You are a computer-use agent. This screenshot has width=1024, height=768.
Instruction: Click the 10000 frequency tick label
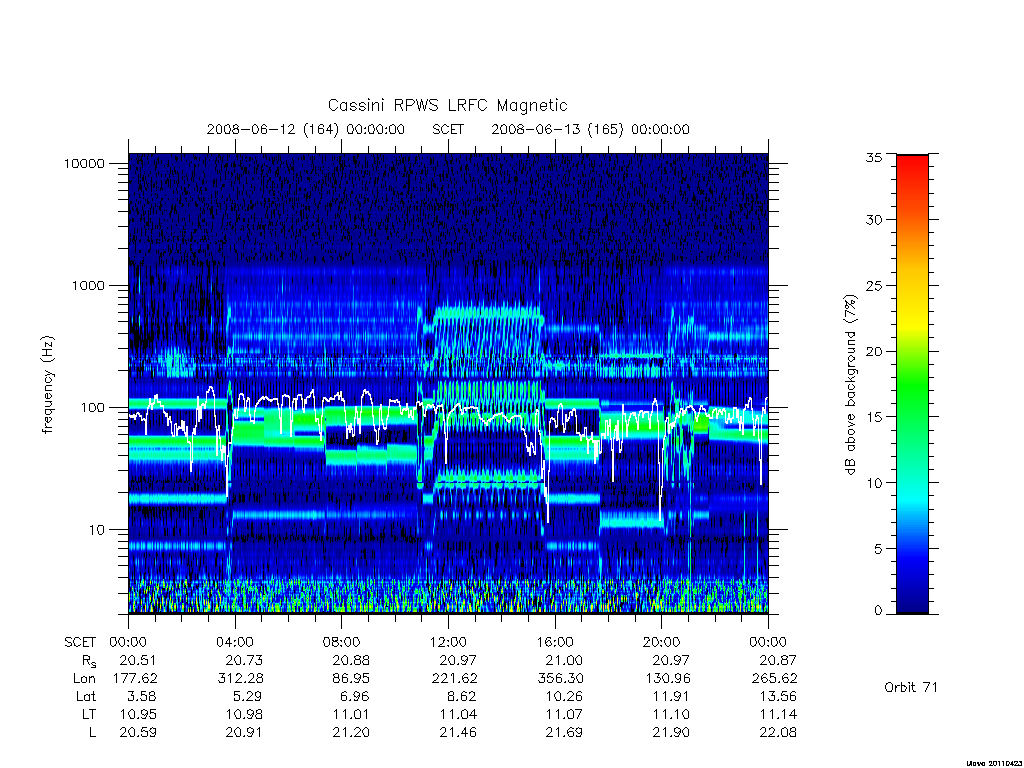tap(84, 163)
